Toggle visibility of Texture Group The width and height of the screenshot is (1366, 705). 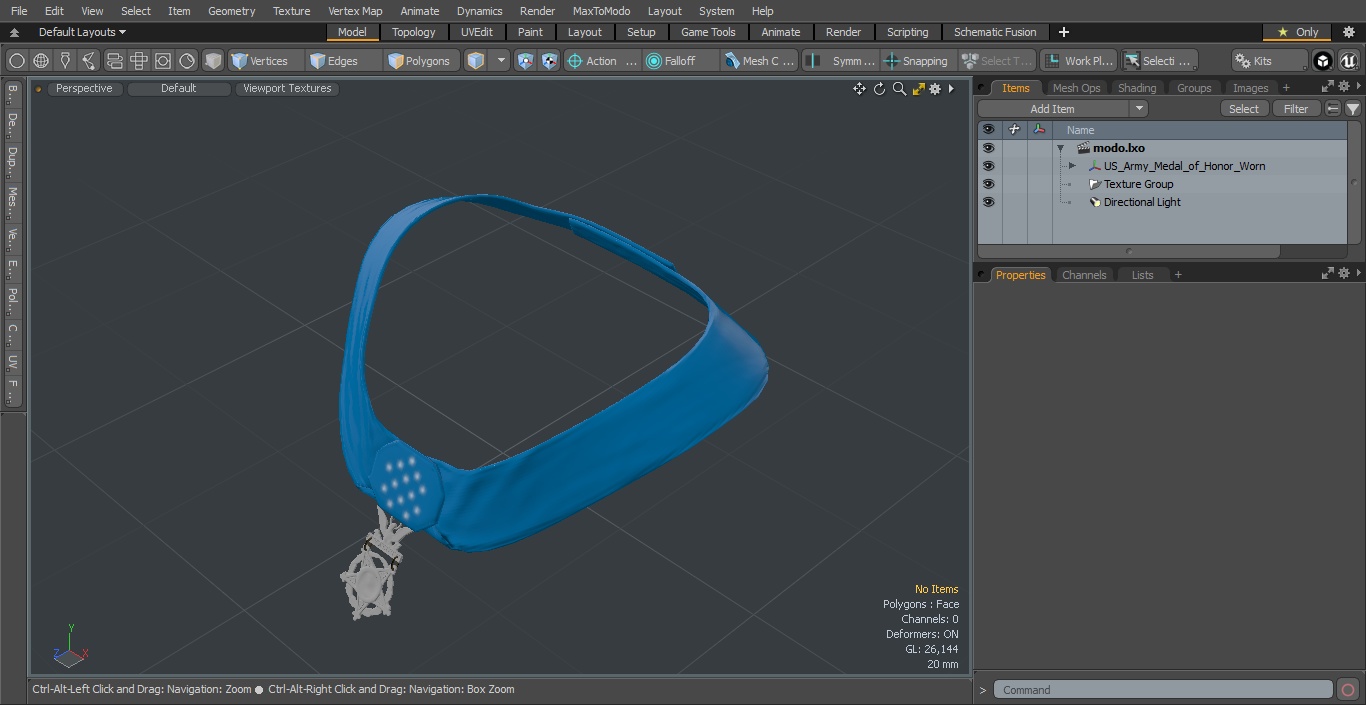(989, 184)
